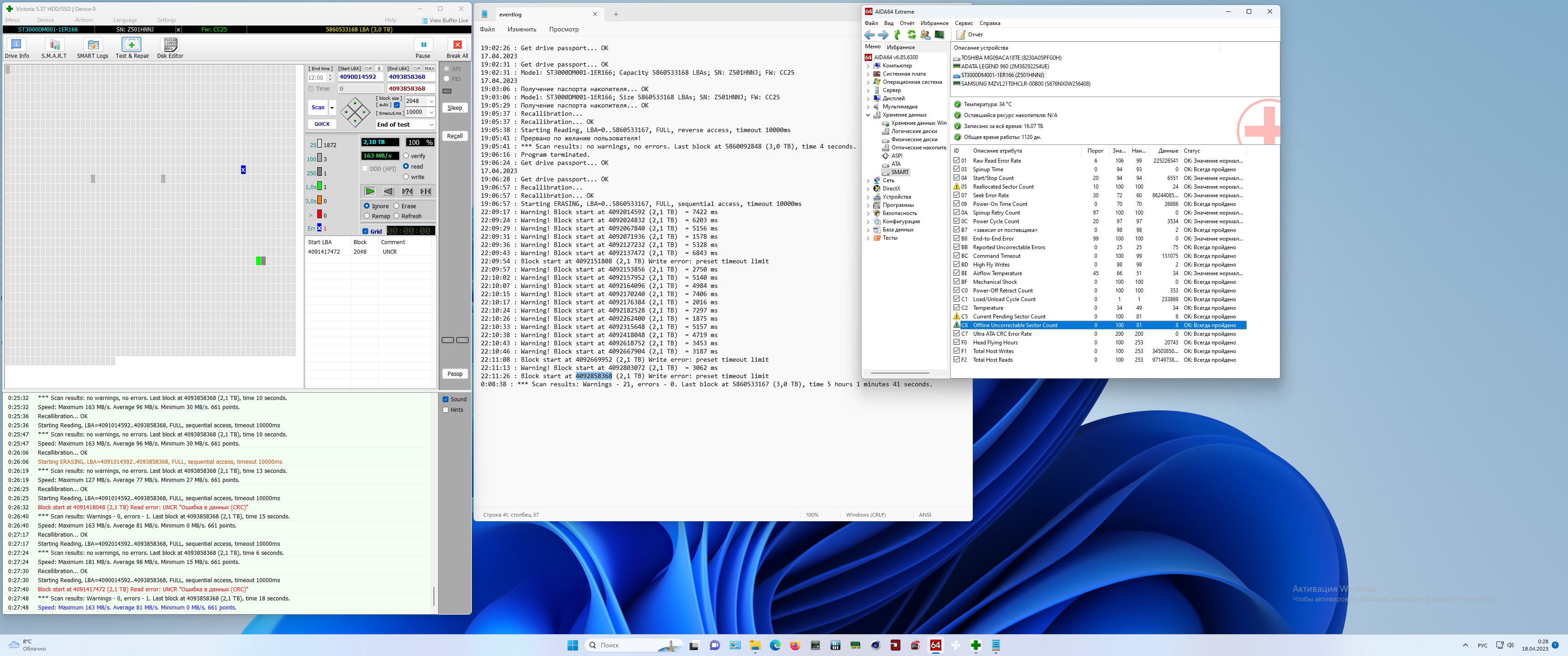Click the Drive Info toolbar icon
The width and height of the screenshot is (1568, 656).
16,45
